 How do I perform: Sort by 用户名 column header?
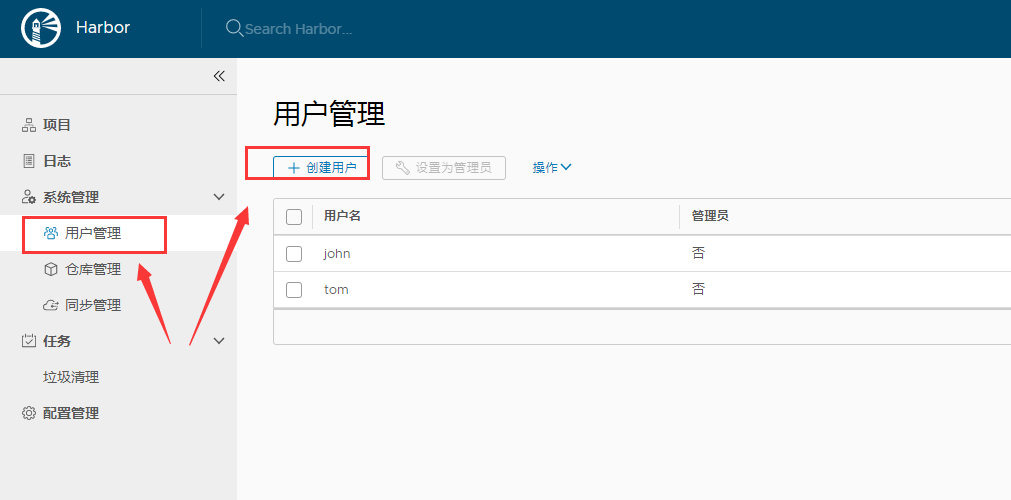pyautogui.click(x=342, y=216)
